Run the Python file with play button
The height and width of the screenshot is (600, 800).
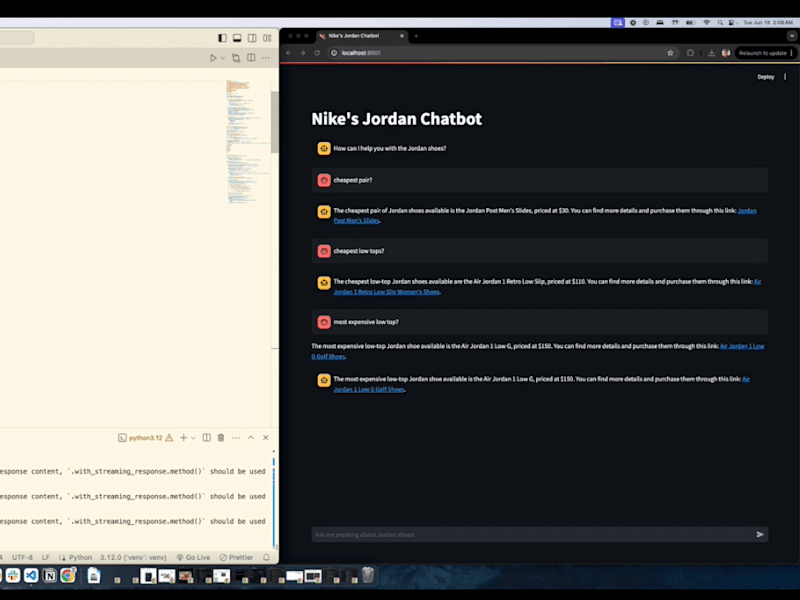point(213,58)
